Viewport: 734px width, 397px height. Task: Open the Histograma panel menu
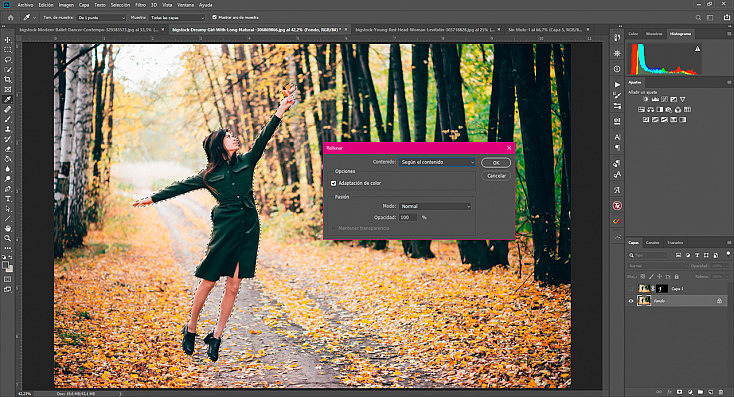[728, 34]
